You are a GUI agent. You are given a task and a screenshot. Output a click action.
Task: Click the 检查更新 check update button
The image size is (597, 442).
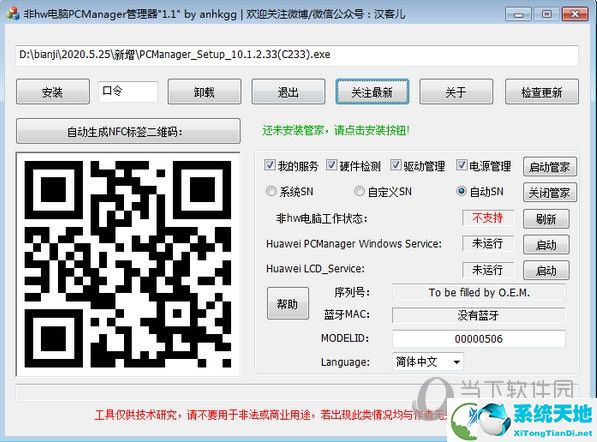click(x=542, y=92)
